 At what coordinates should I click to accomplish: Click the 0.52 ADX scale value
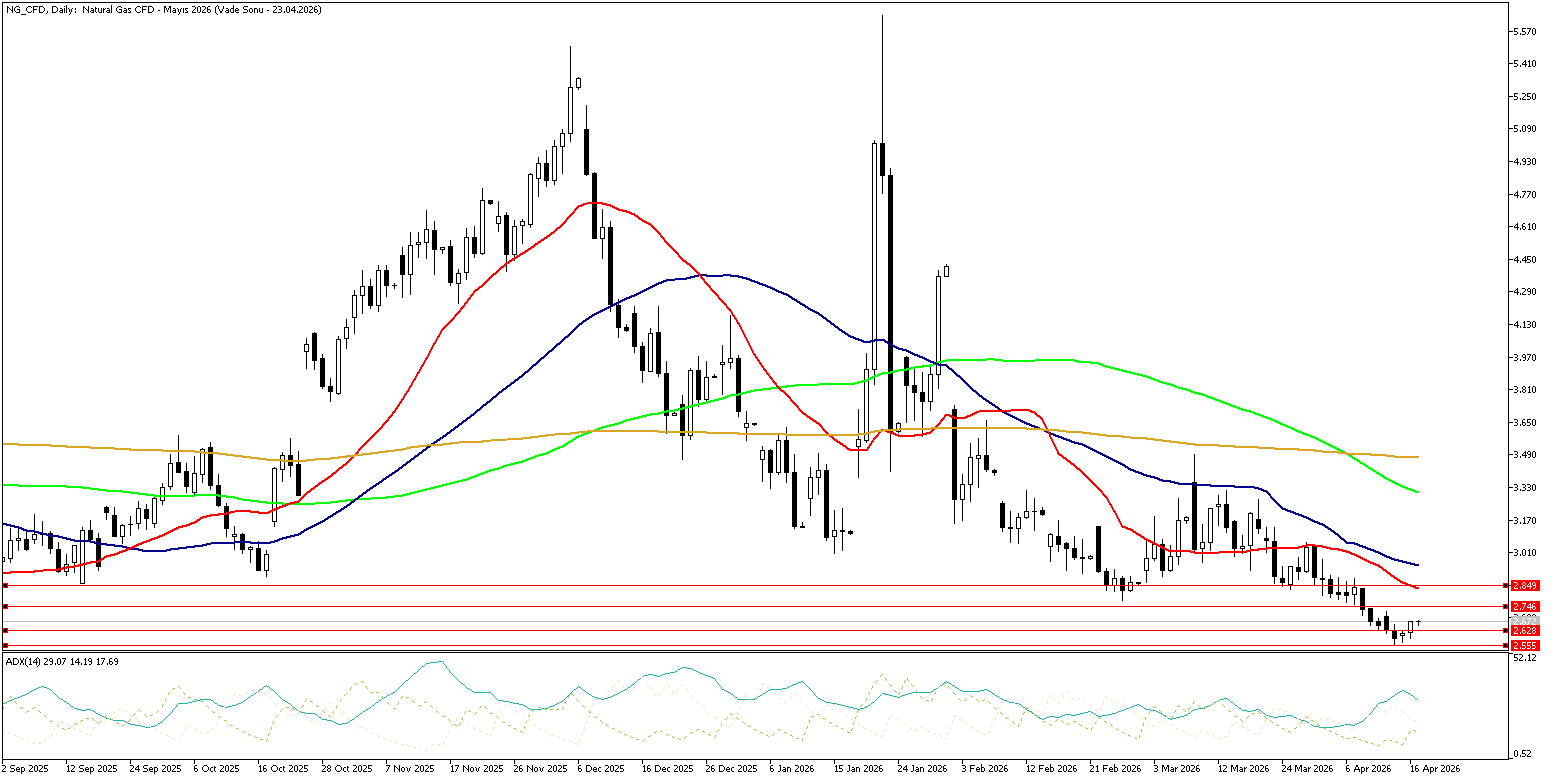click(1522, 754)
